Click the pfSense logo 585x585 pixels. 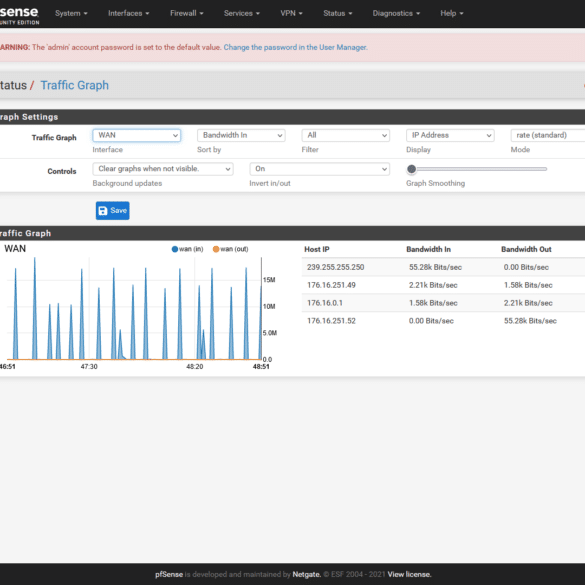[19, 15]
